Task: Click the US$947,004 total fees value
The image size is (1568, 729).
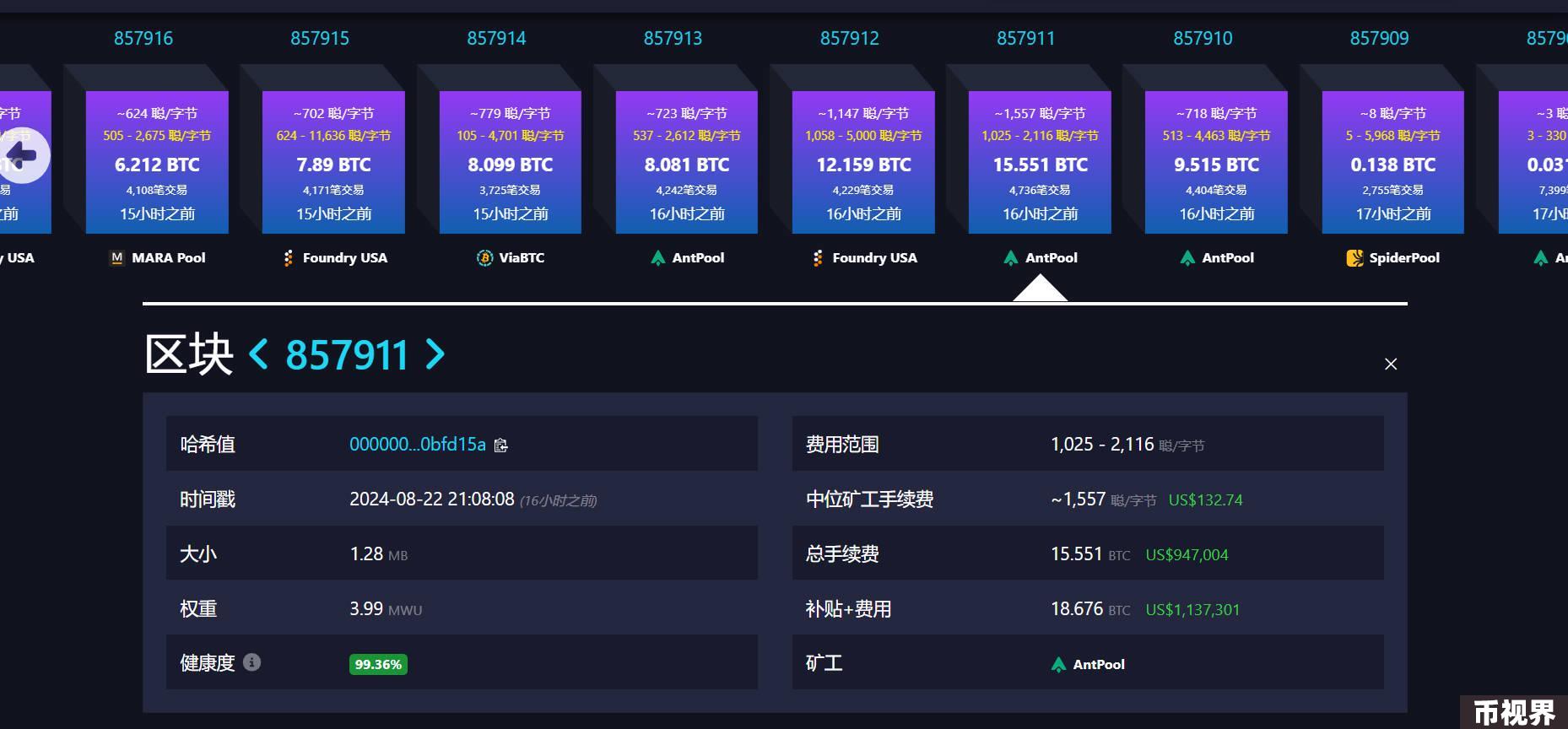Action: (1187, 554)
